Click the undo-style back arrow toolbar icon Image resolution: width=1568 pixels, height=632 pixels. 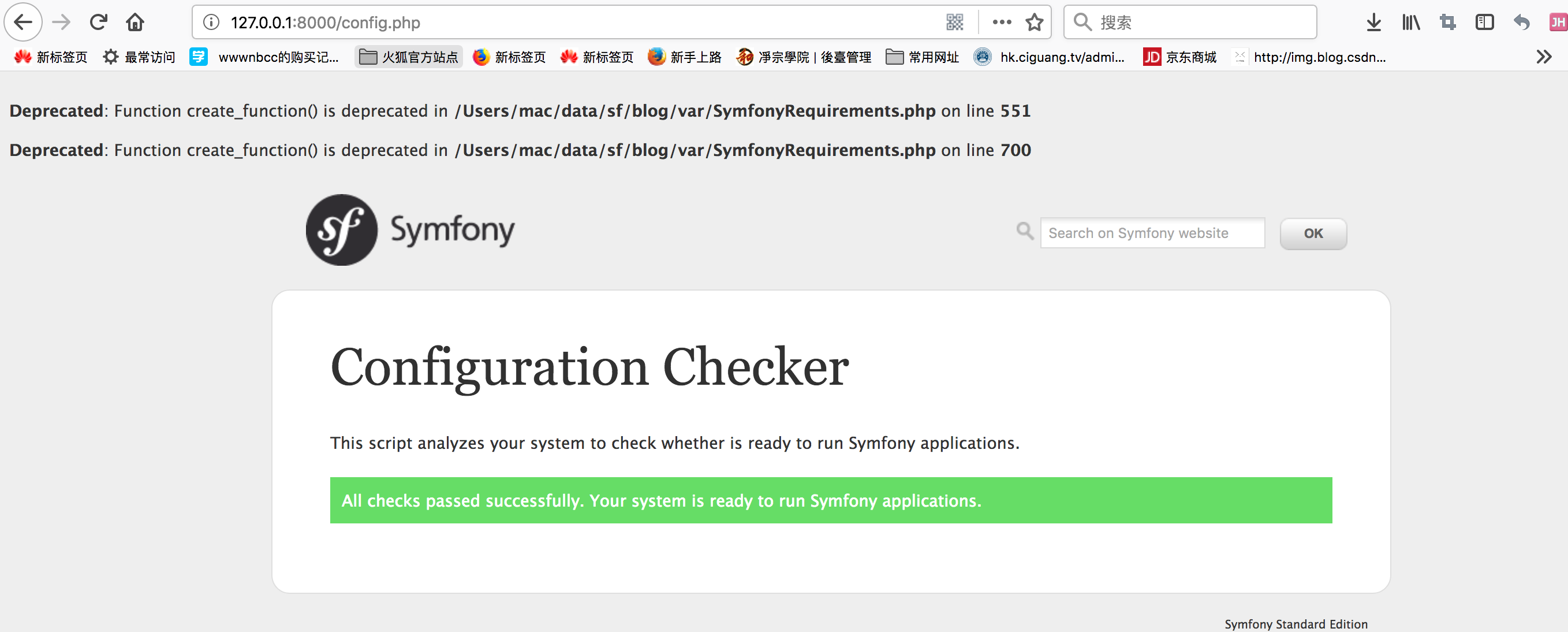pyautogui.click(x=1521, y=23)
